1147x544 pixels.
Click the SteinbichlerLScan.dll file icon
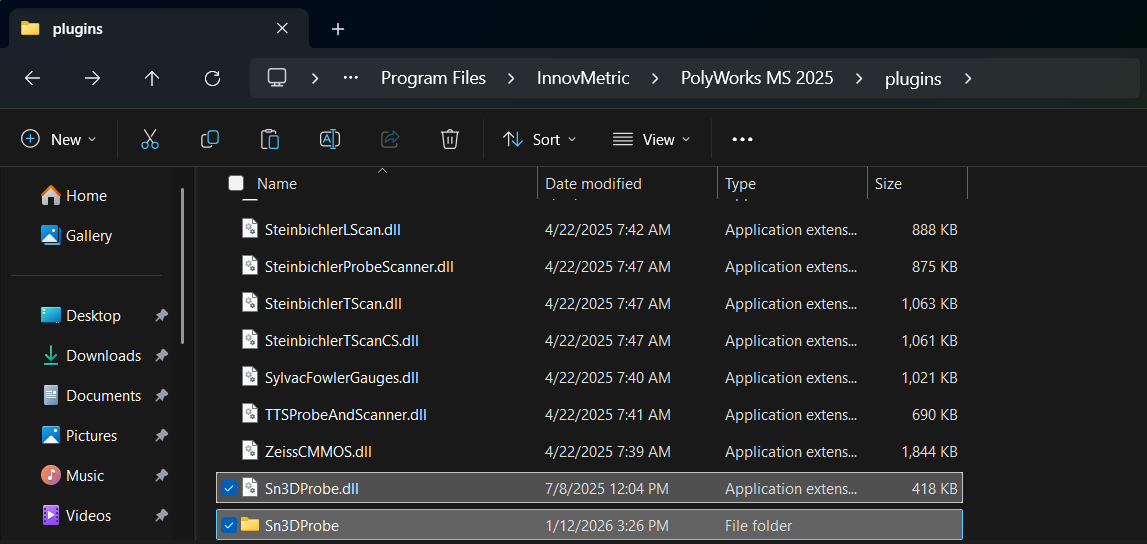coord(250,228)
